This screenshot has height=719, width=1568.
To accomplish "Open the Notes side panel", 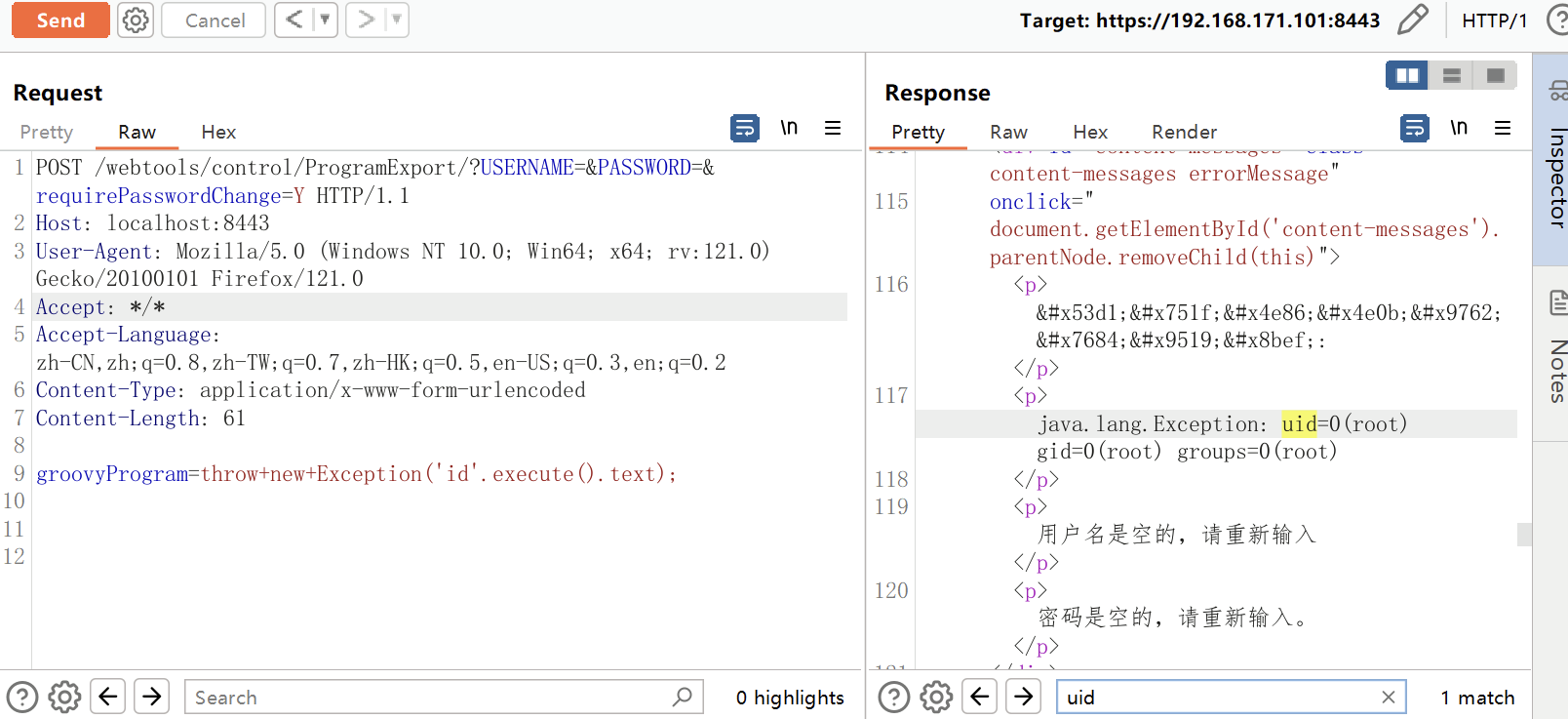I will tap(1551, 353).
